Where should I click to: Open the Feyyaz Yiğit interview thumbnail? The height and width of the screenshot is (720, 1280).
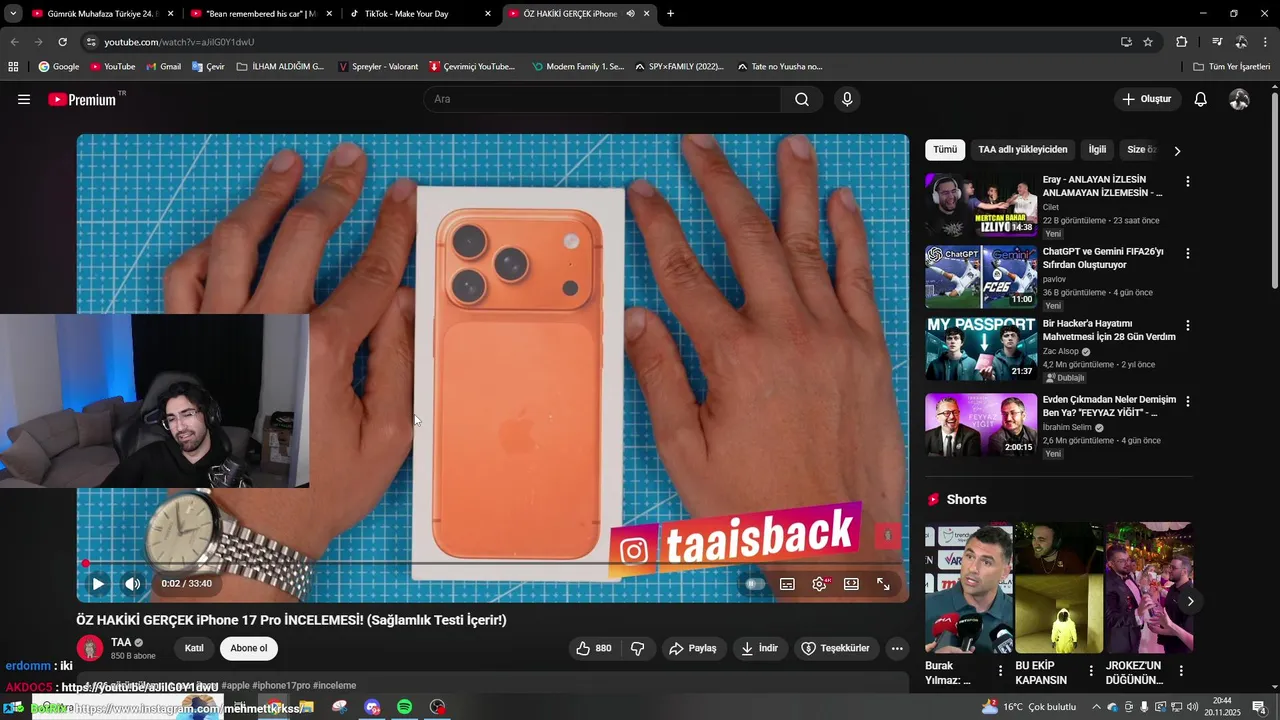[x=981, y=424]
